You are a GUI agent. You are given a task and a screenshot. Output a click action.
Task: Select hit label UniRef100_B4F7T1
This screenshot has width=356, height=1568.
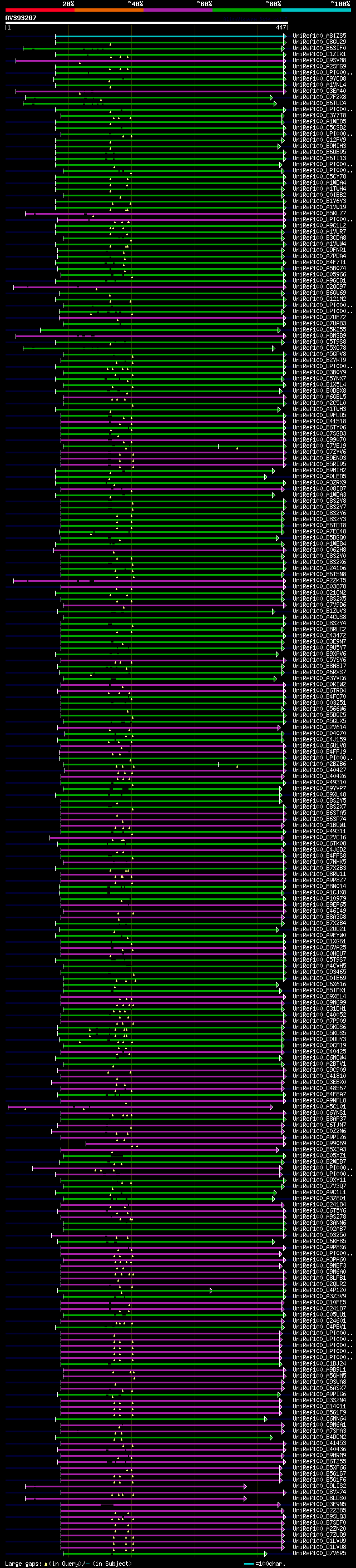319,263
